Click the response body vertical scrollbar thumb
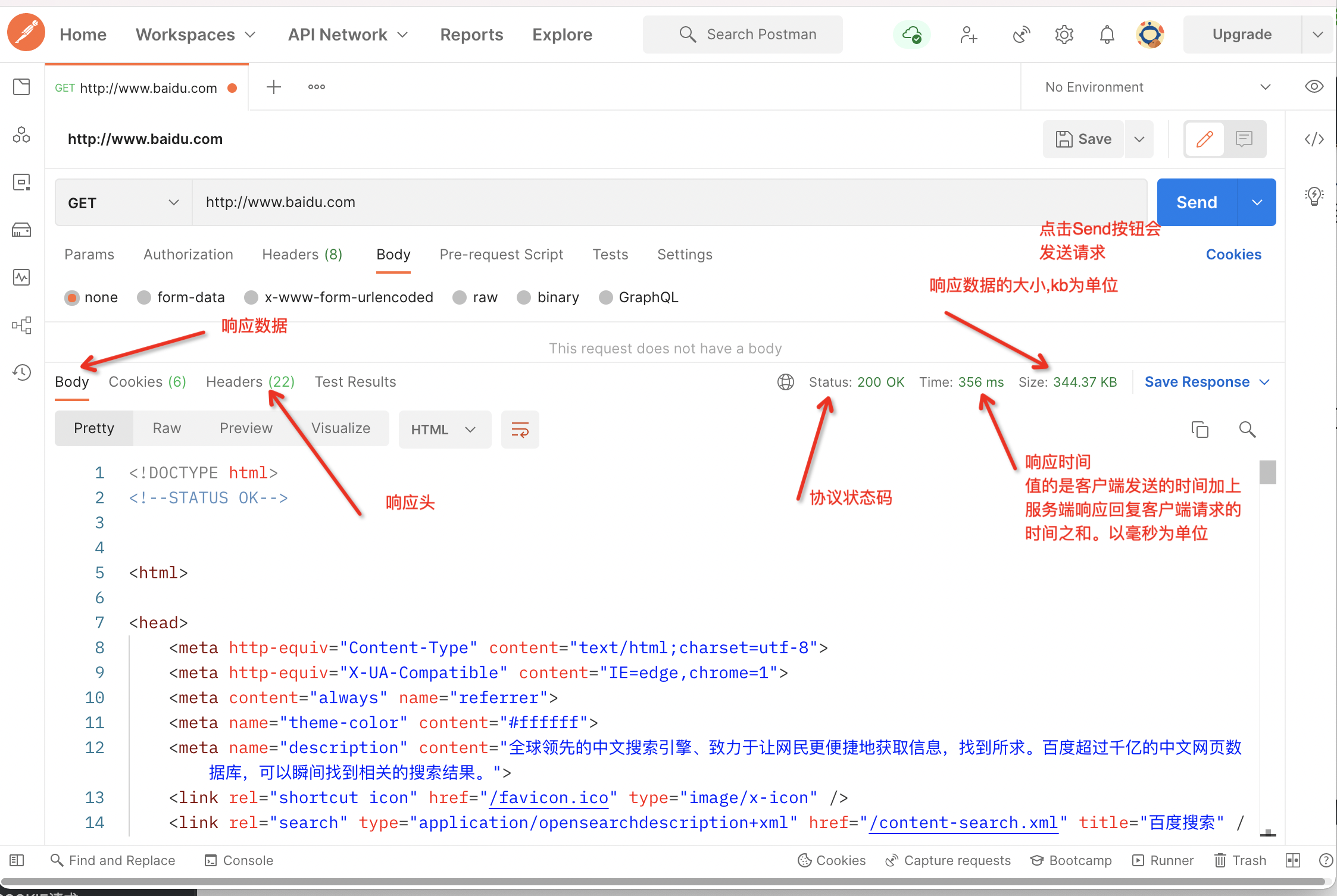The height and width of the screenshot is (896, 1337). click(x=1267, y=472)
